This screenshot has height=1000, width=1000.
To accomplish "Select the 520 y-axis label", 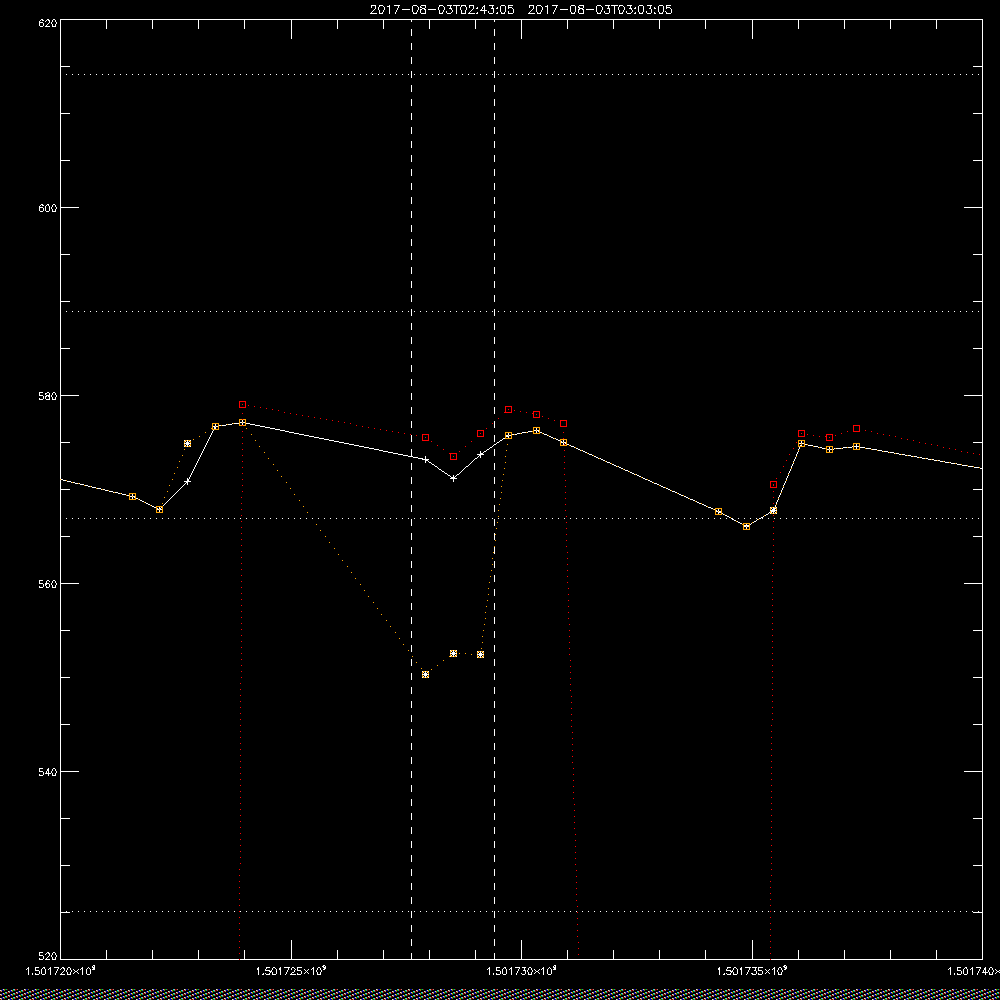I will click(48, 956).
